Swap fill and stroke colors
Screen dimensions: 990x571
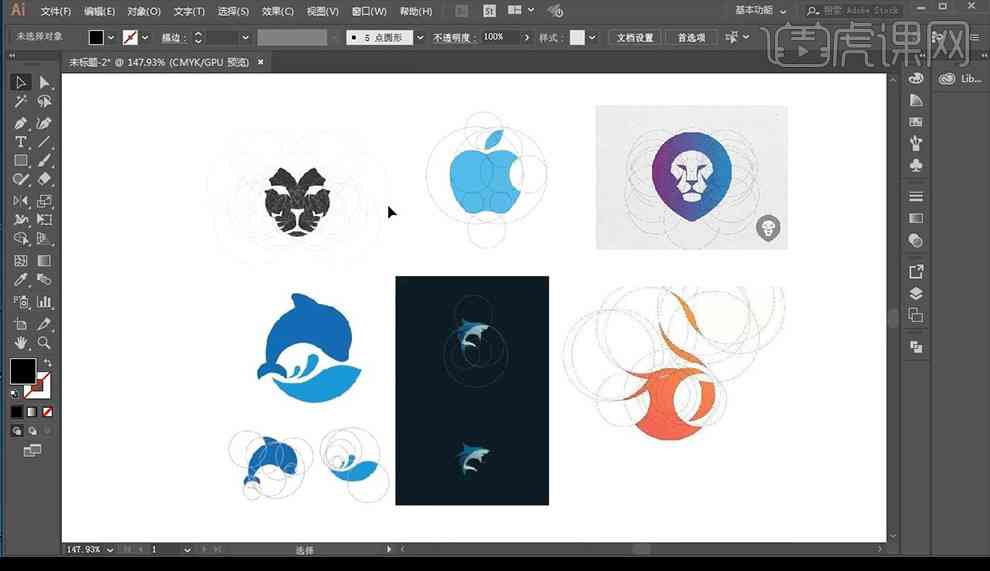coord(47,363)
